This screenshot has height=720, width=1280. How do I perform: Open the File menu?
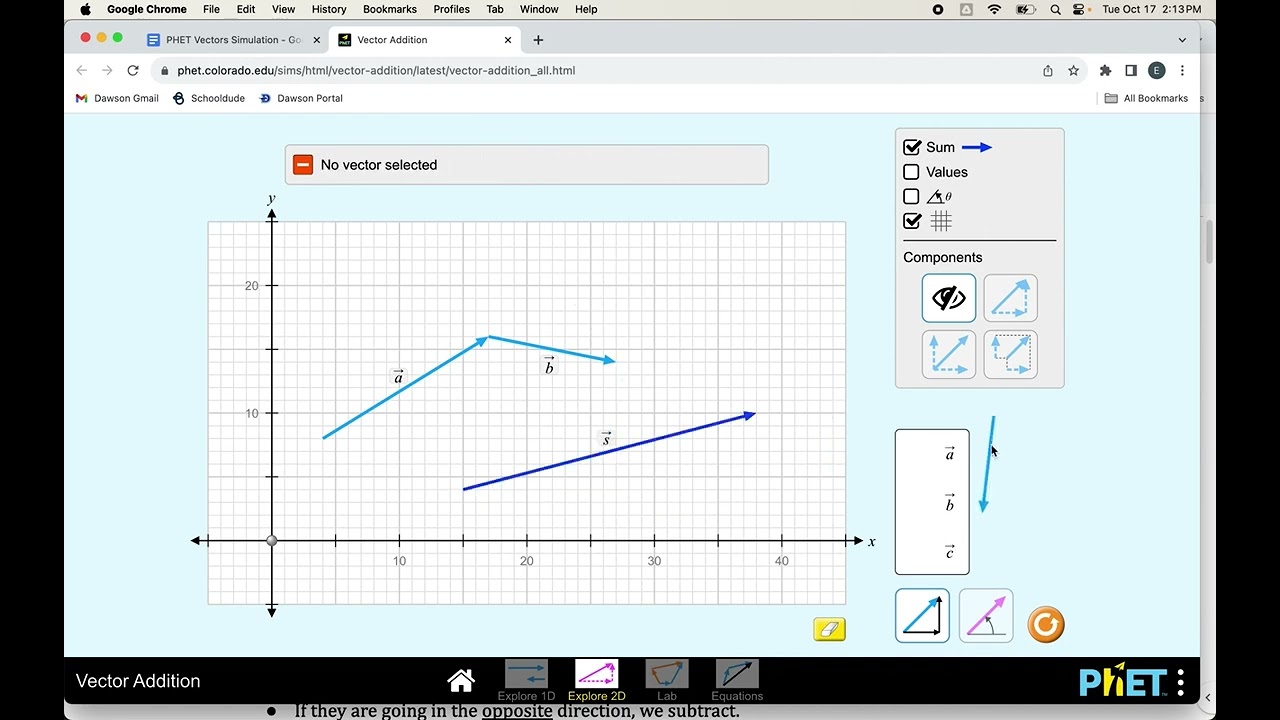point(211,9)
